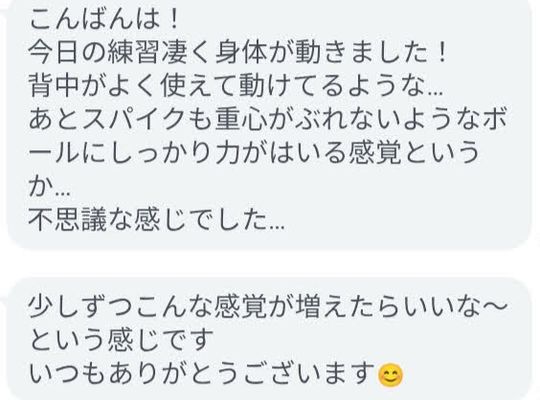Click the word 背中 in the message
Viewport: 540px width, 400px height.
pos(55,86)
